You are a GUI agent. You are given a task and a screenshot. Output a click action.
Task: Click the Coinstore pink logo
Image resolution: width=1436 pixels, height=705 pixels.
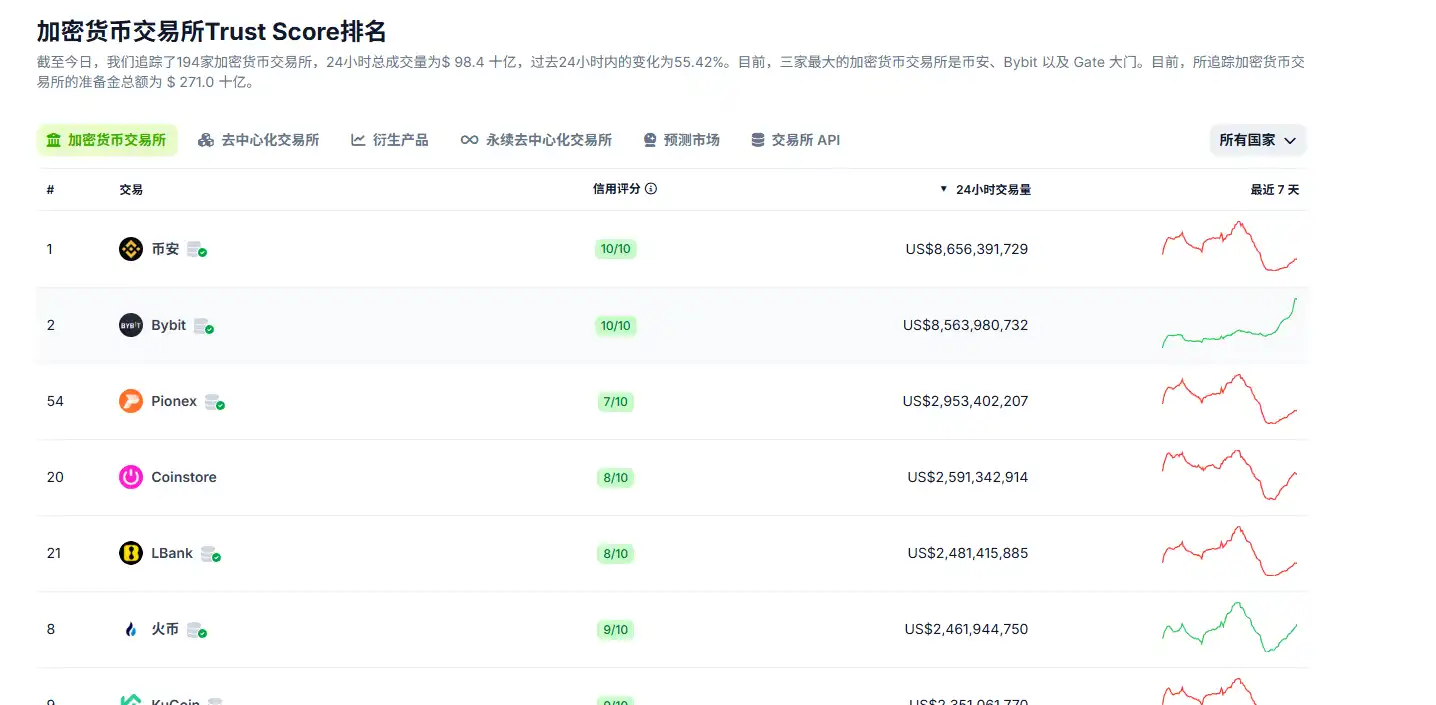coord(130,477)
